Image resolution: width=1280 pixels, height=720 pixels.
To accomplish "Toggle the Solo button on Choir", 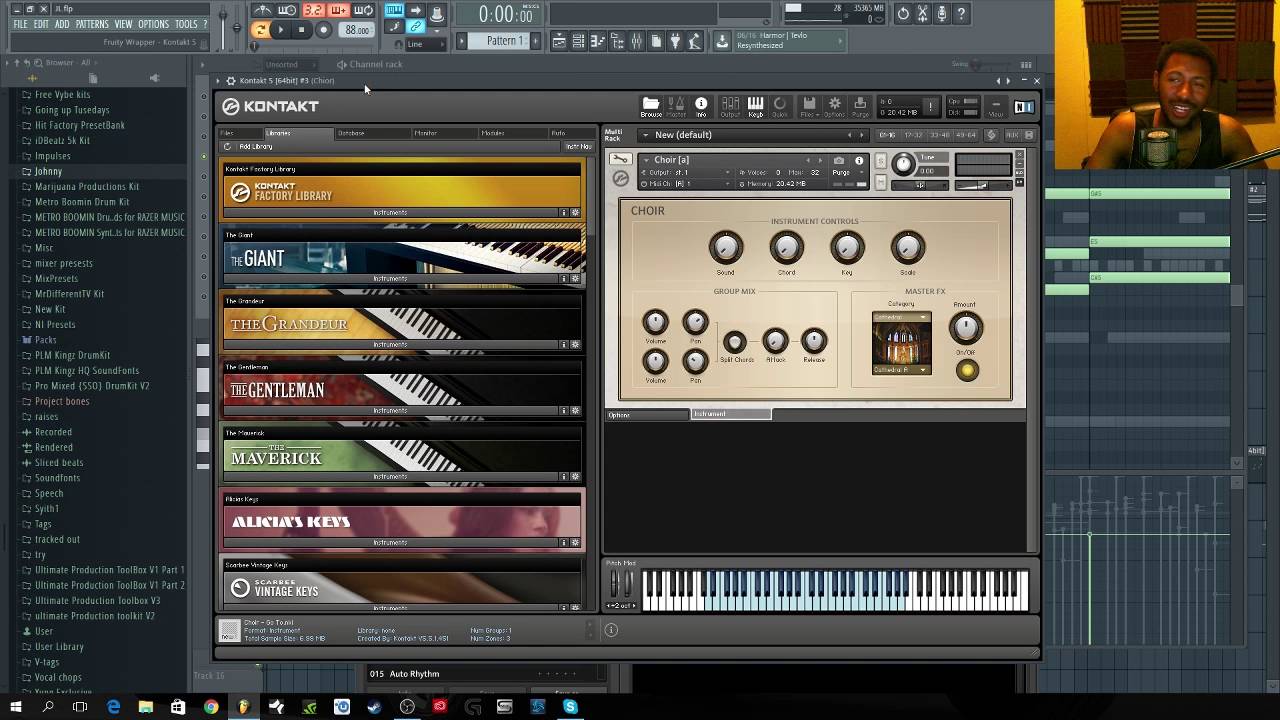I will pyautogui.click(x=881, y=160).
